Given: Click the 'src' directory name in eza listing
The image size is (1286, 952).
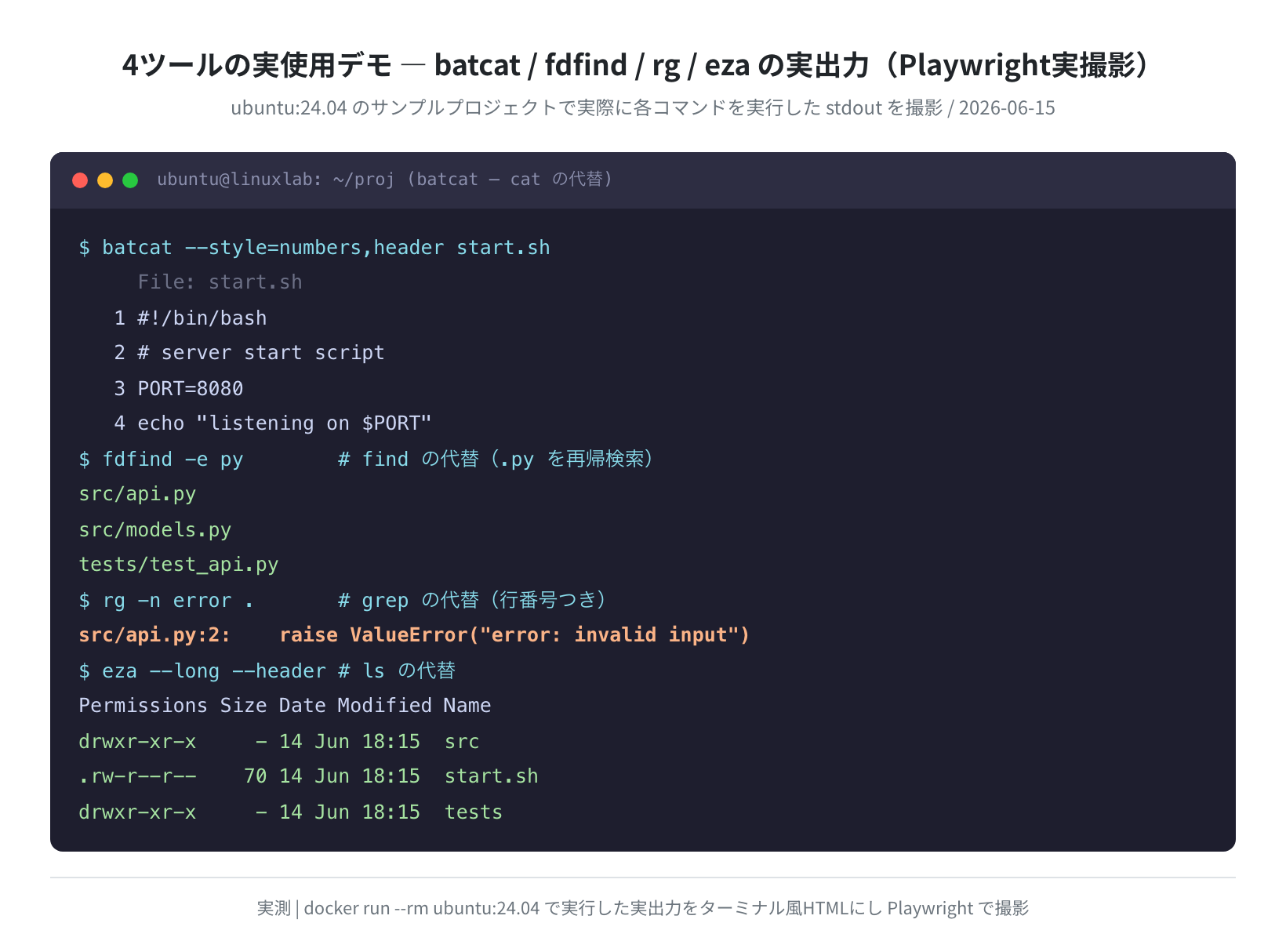Looking at the screenshot, I should click(462, 742).
